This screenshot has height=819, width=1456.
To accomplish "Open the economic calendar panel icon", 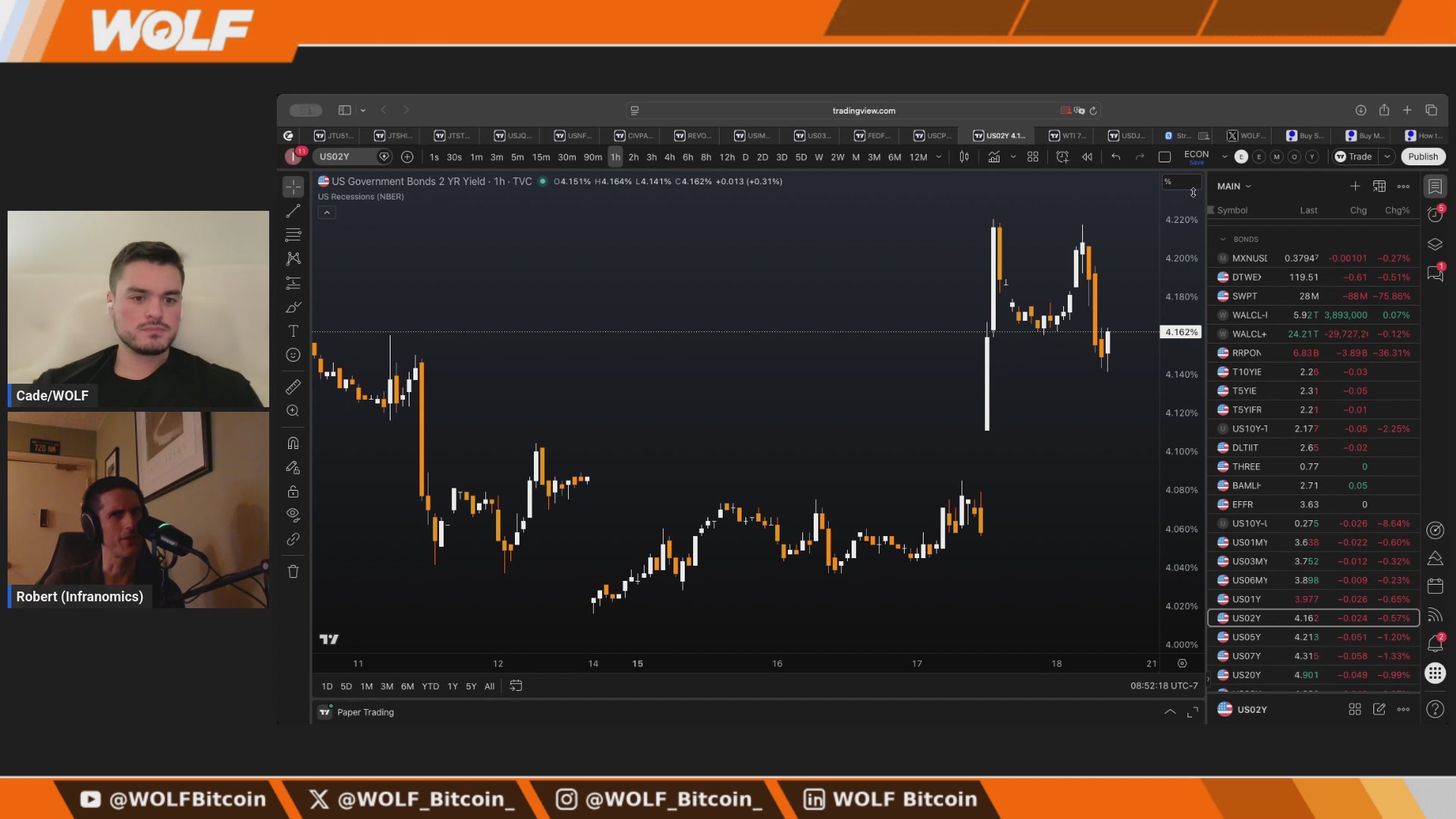I will pos(1435,586).
